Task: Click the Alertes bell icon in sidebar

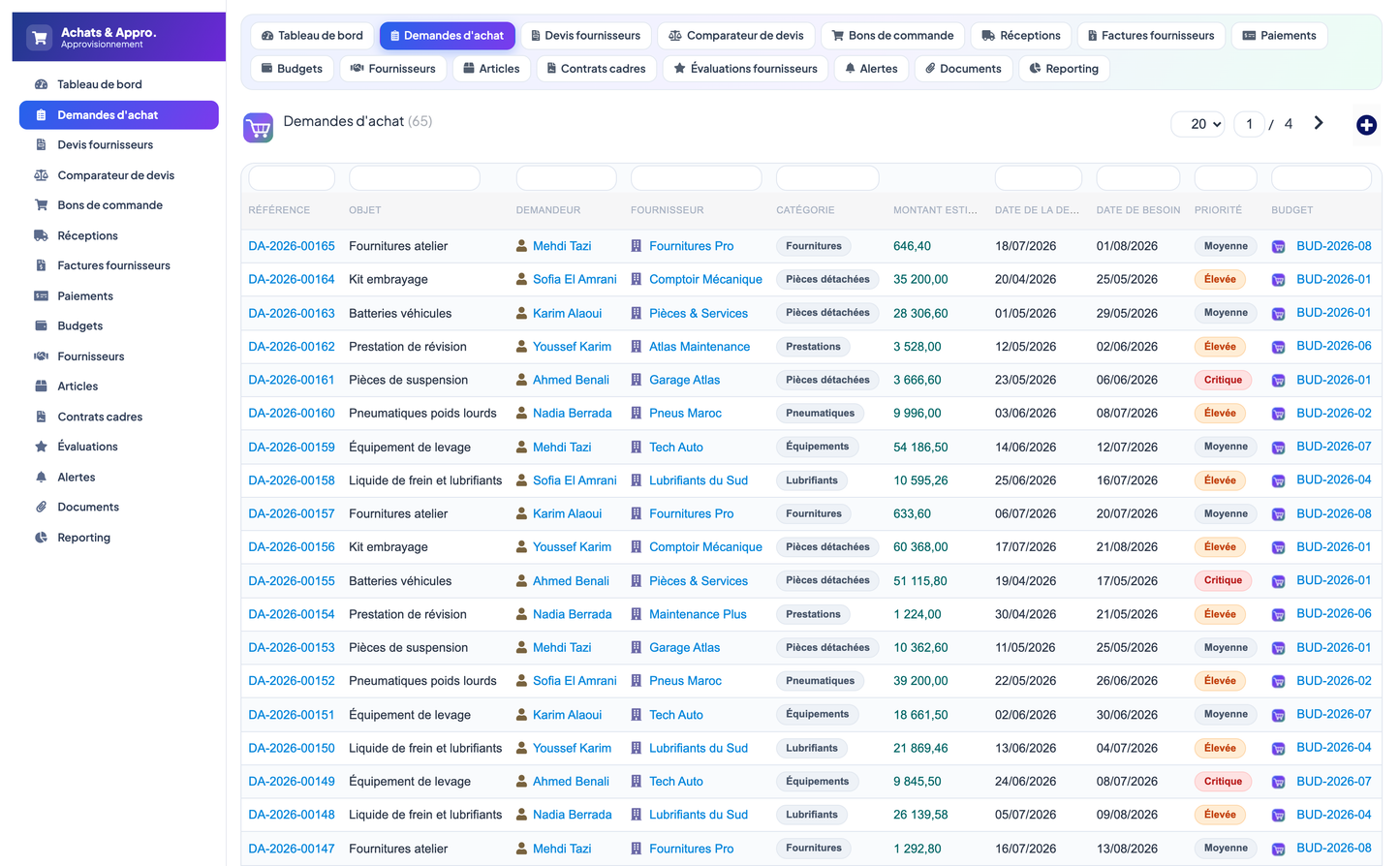Action: 41,477
